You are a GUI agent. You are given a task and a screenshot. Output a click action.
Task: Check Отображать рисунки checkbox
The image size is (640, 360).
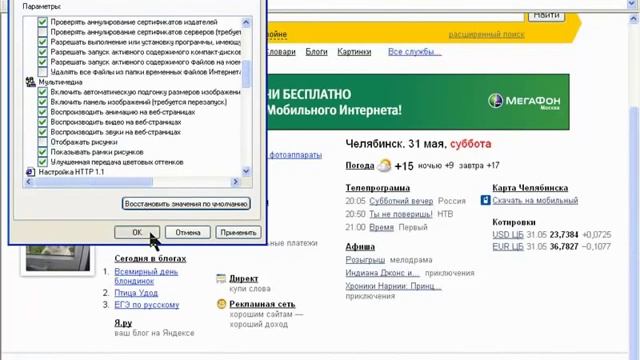[42, 142]
